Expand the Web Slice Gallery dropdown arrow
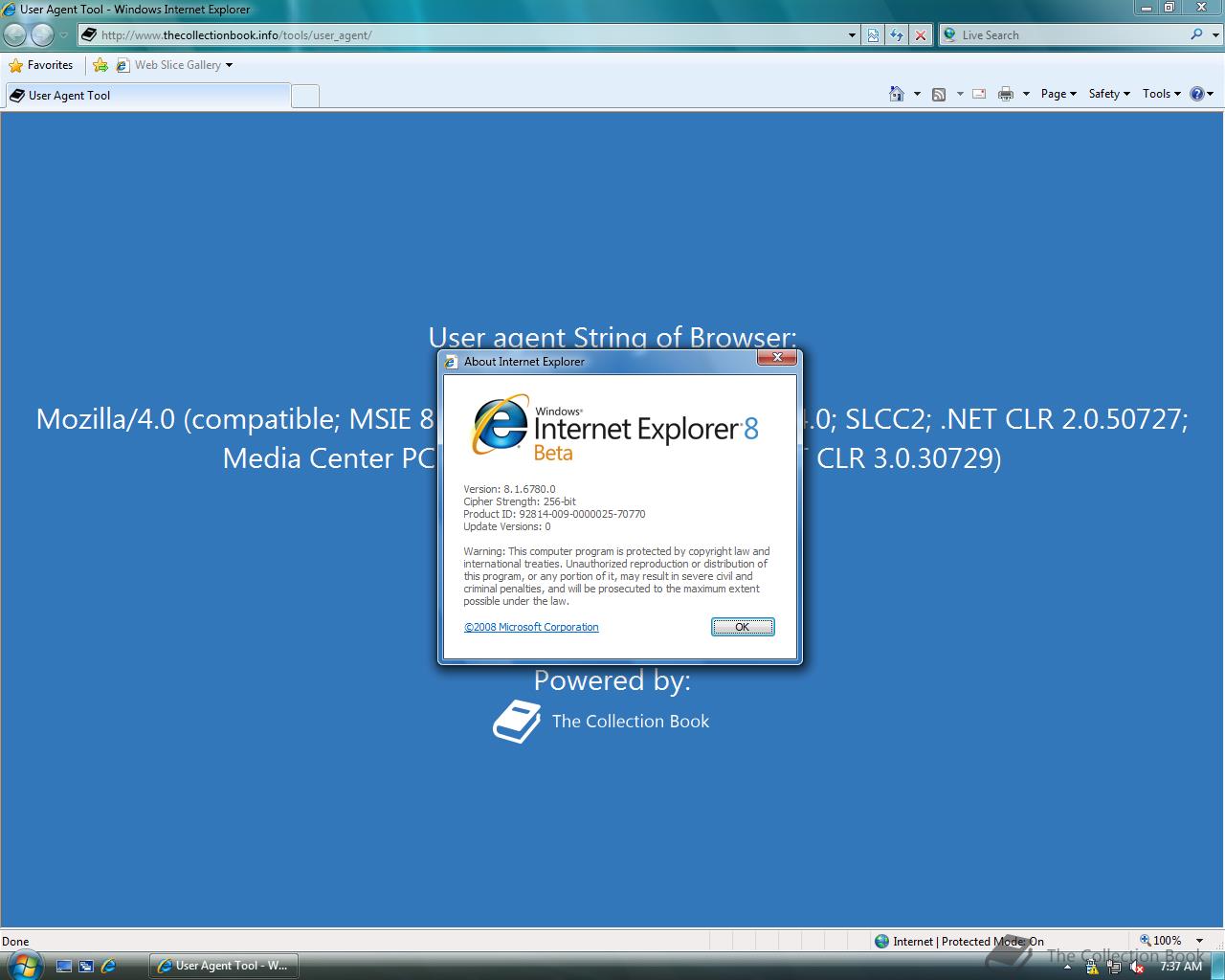Image resolution: width=1225 pixels, height=980 pixels. tap(229, 65)
